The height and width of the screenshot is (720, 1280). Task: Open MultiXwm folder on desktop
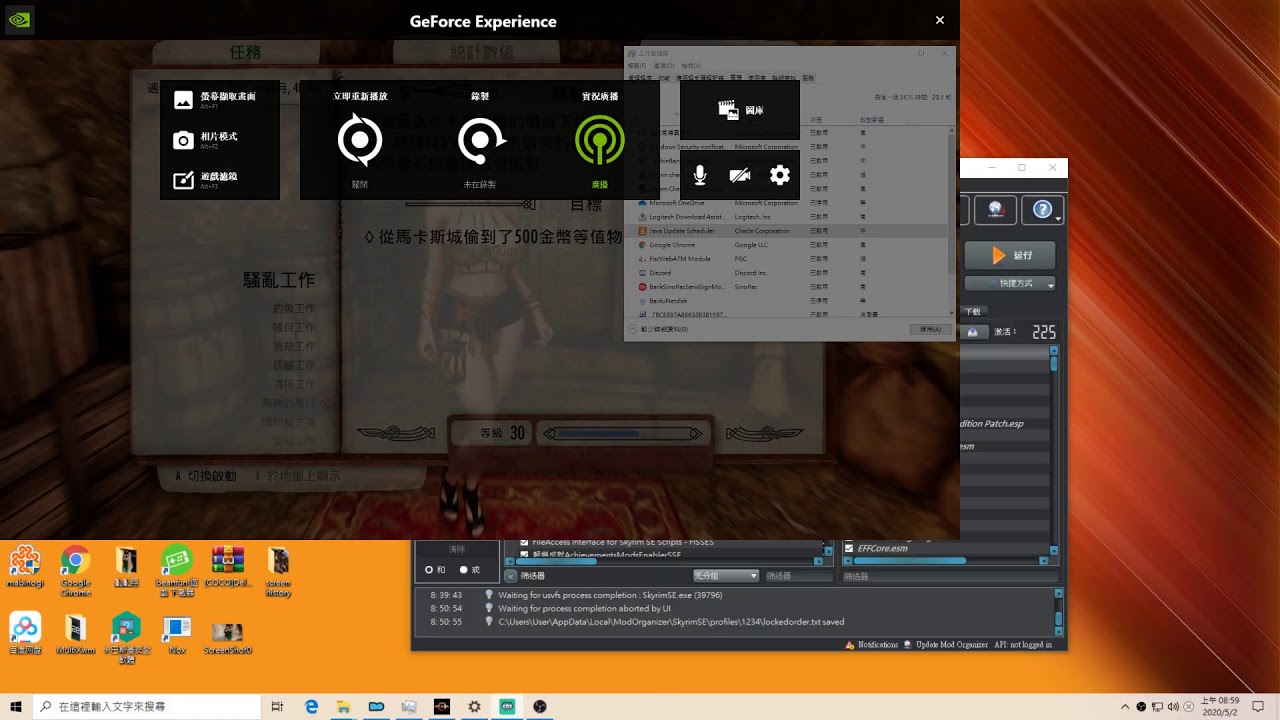pos(75,633)
